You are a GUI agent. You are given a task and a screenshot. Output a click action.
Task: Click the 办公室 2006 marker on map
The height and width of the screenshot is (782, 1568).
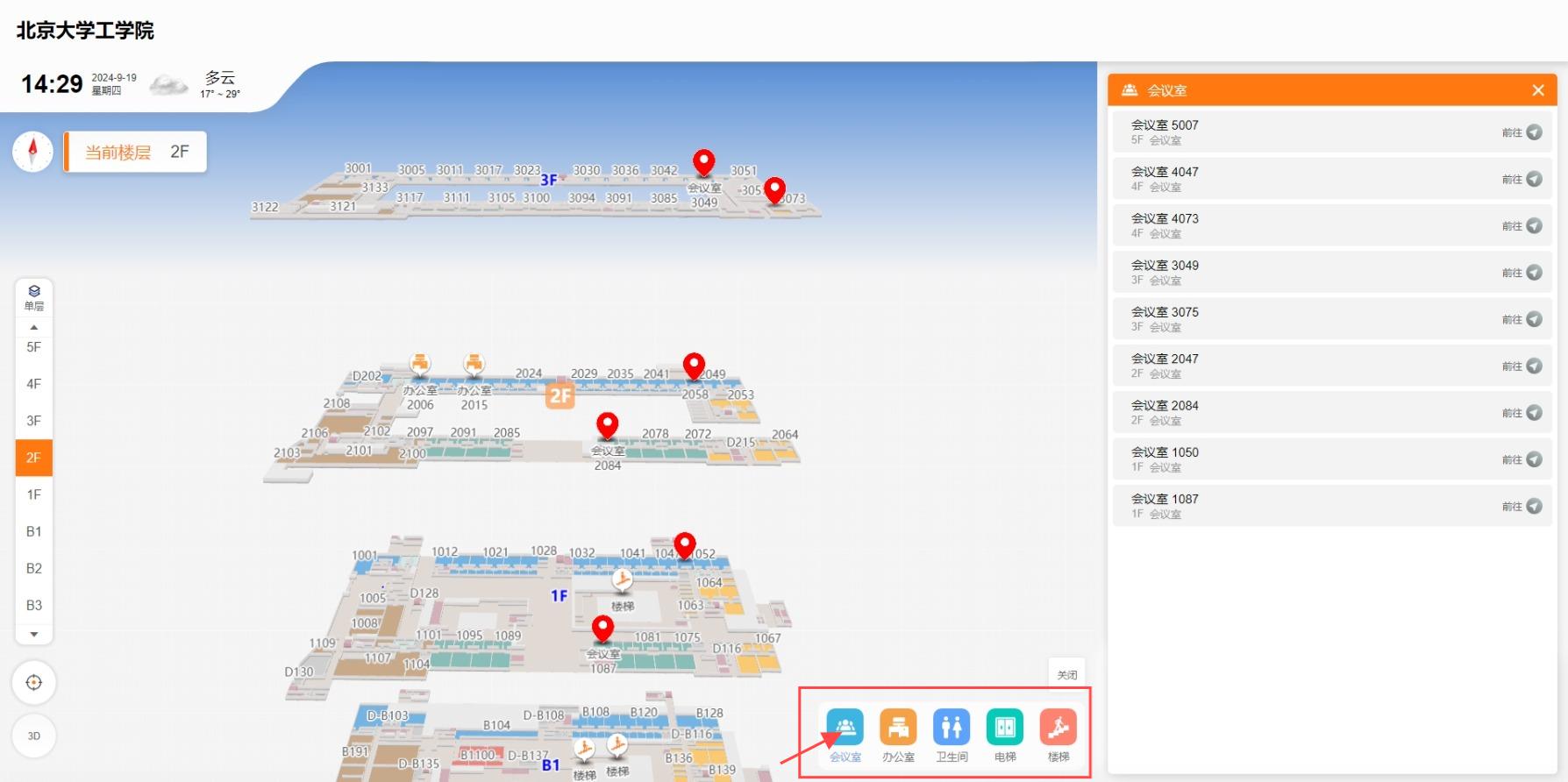(420, 364)
